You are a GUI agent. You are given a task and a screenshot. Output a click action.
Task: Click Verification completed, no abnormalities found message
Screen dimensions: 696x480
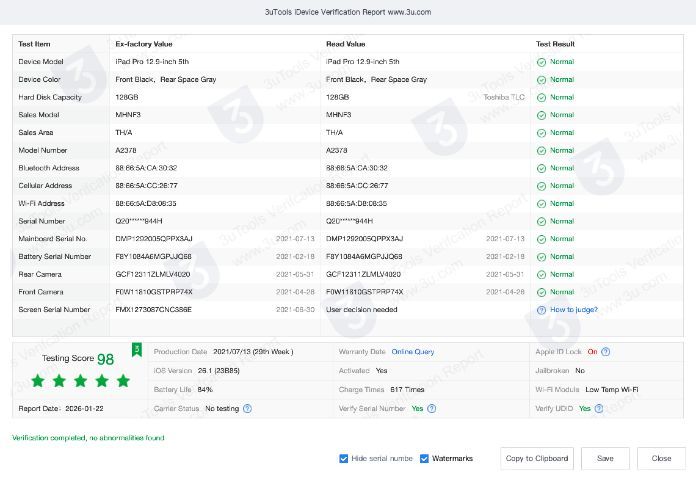click(88, 438)
